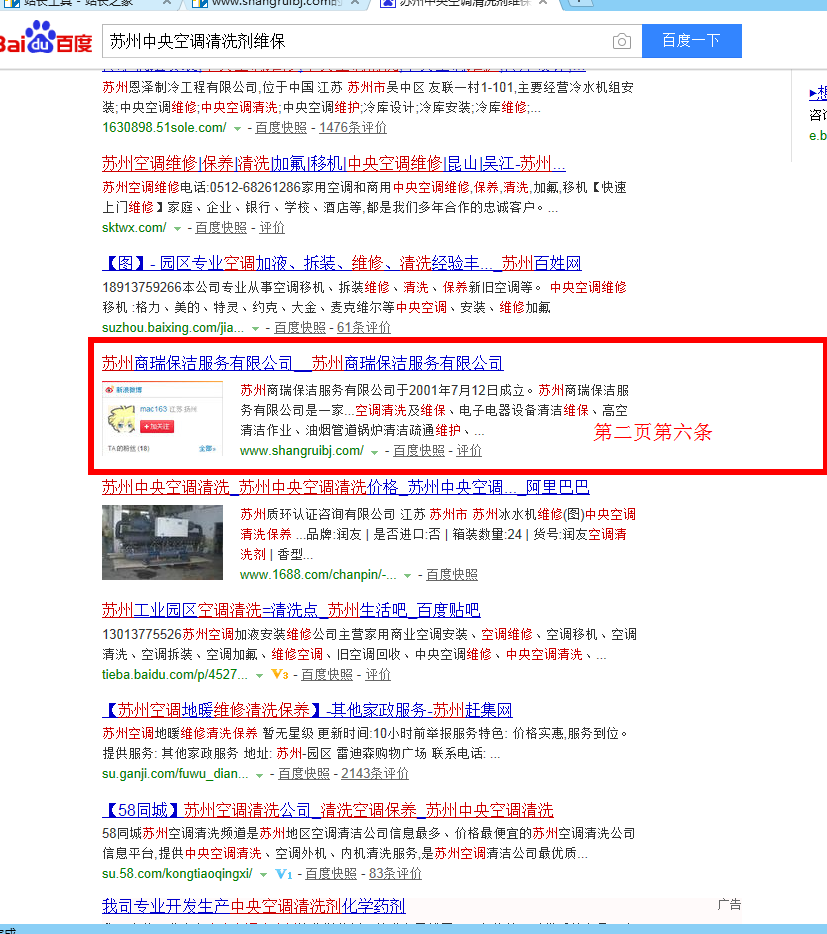The width and height of the screenshot is (827, 934).
Task: Click 评价 beside the sktwx.com result
Action: [x=272, y=228]
